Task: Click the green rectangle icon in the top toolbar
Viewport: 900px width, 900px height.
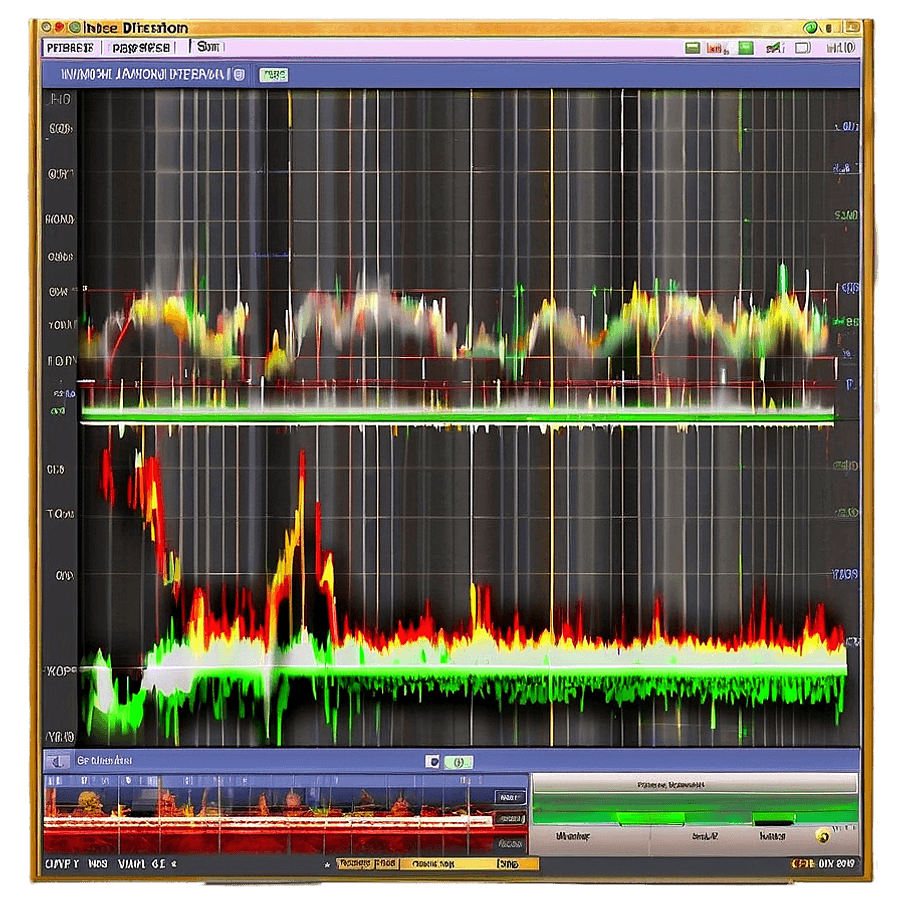Action: (692, 47)
